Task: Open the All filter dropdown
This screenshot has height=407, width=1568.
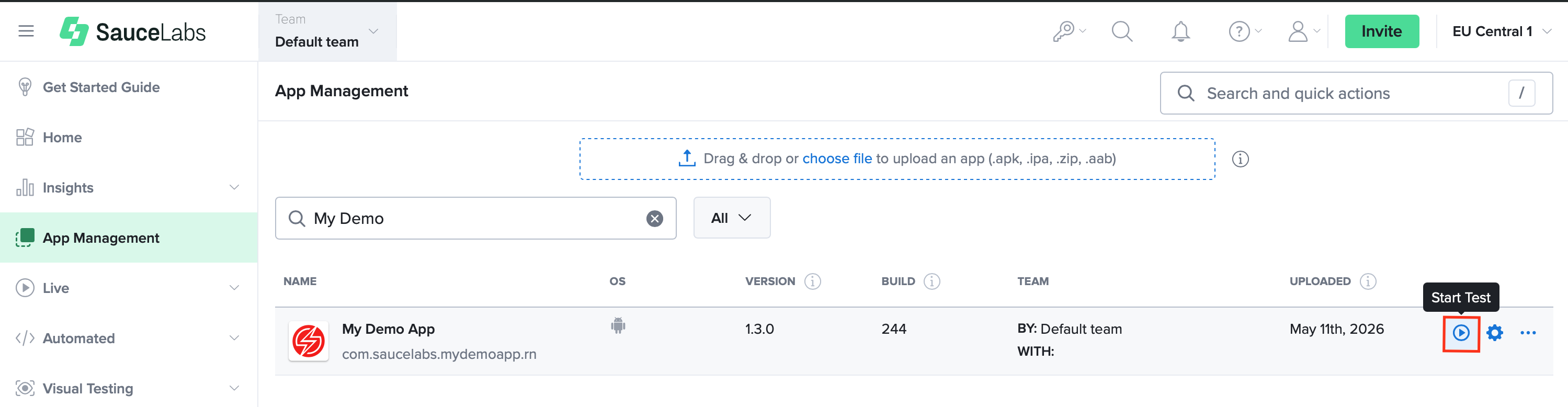Action: click(732, 218)
